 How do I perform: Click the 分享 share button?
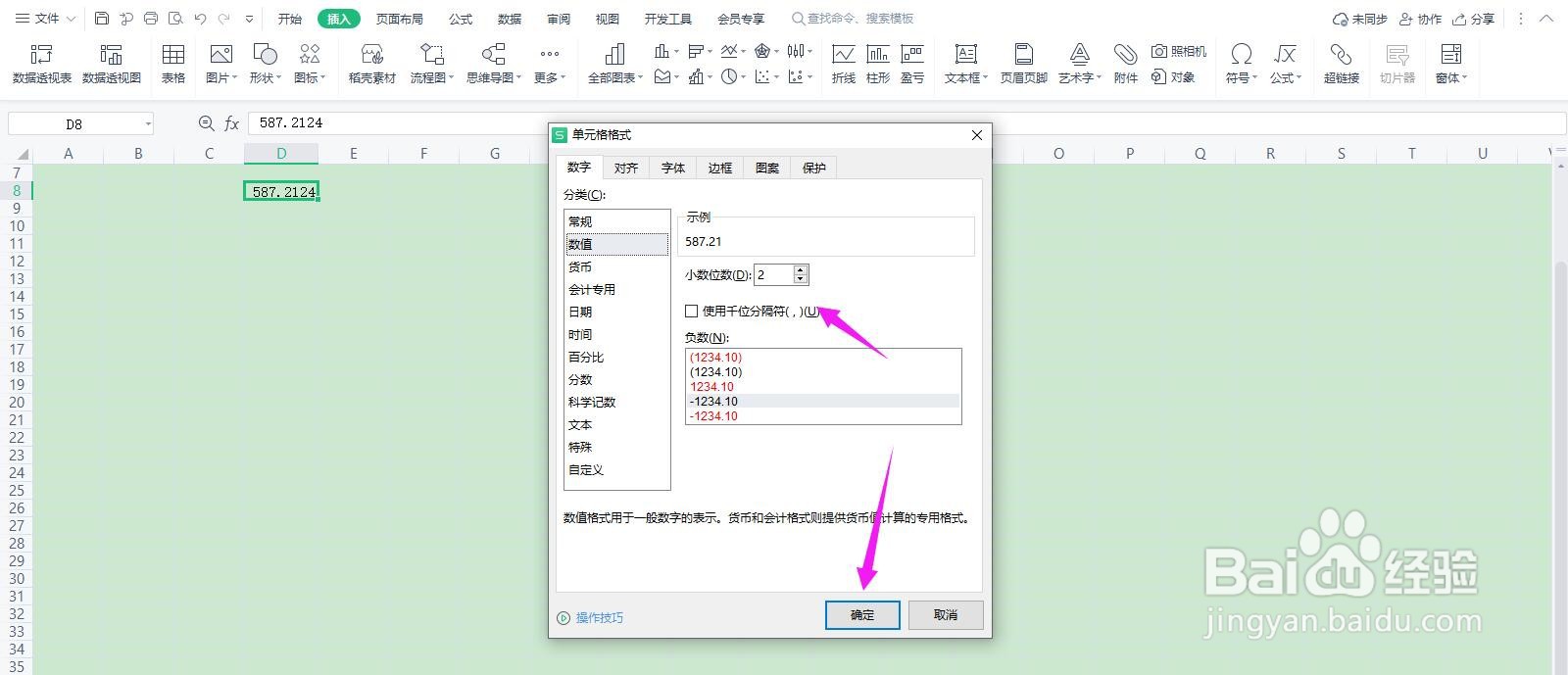pyautogui.click(x=1474, y=19)
